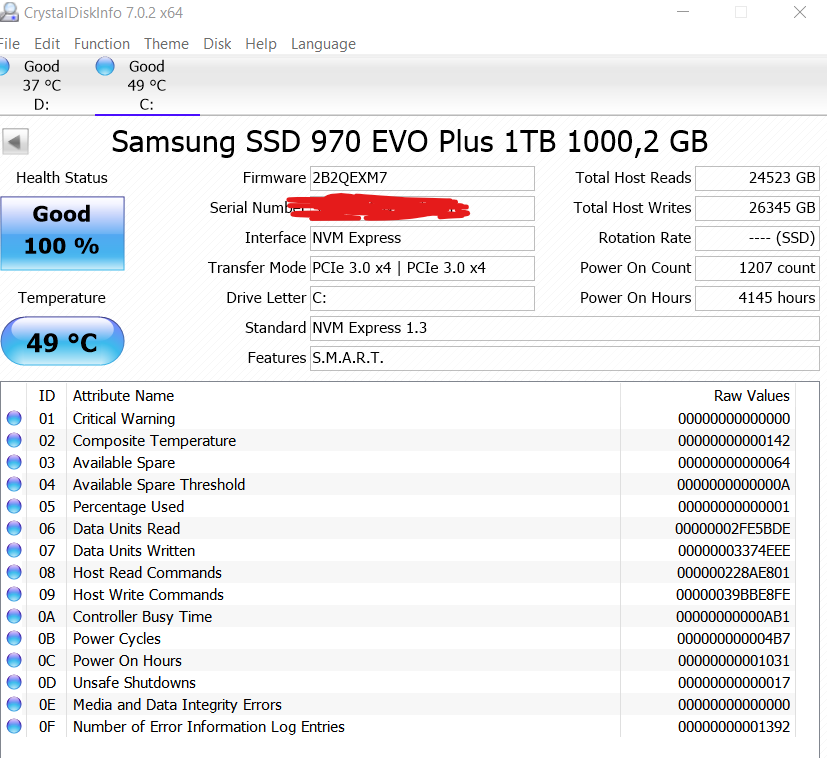Minimize the CrystalDiskInfo window
The width and height of the screenshot is (827, 758).
coord(683,12)
